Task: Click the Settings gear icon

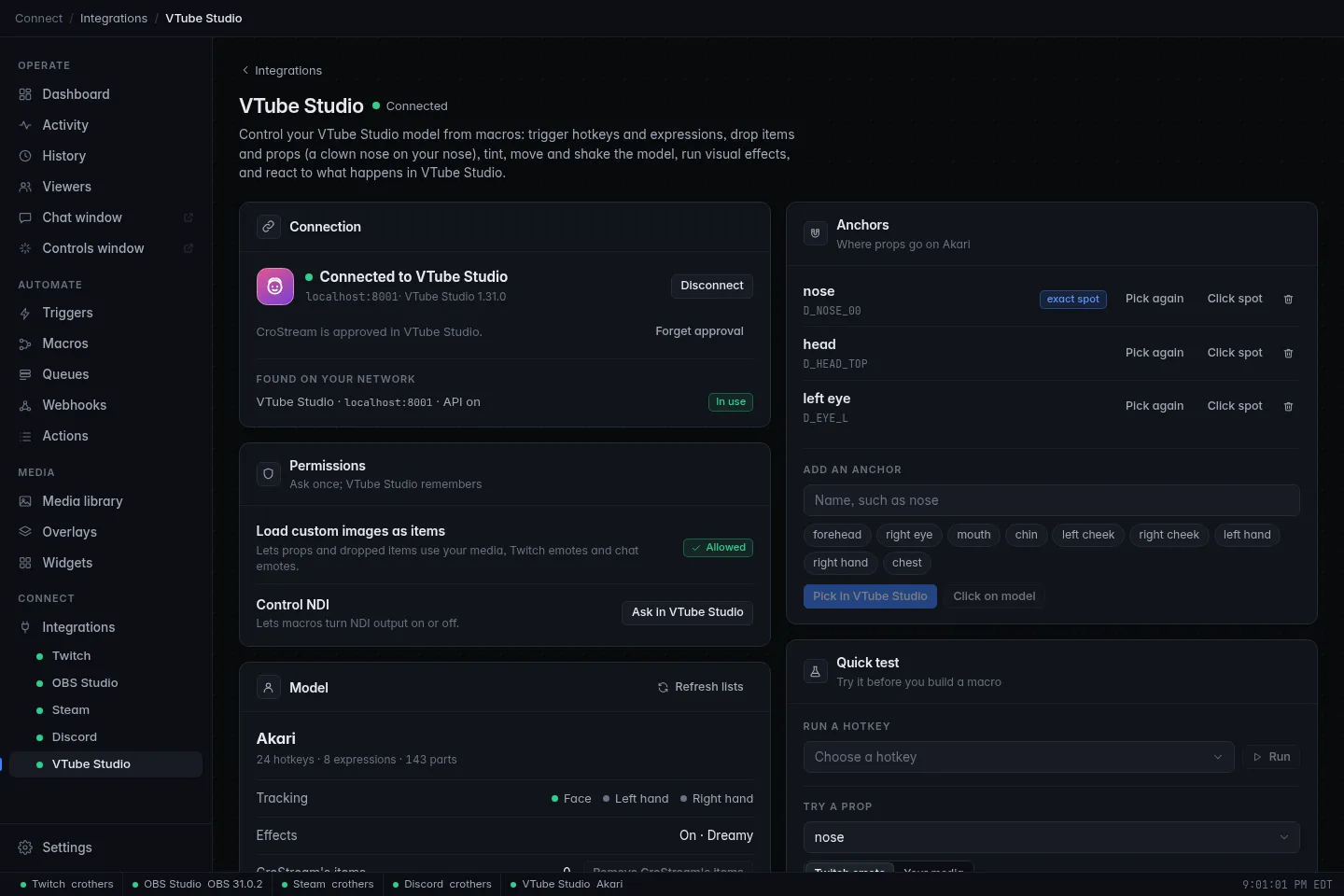Action: point(25,847)
